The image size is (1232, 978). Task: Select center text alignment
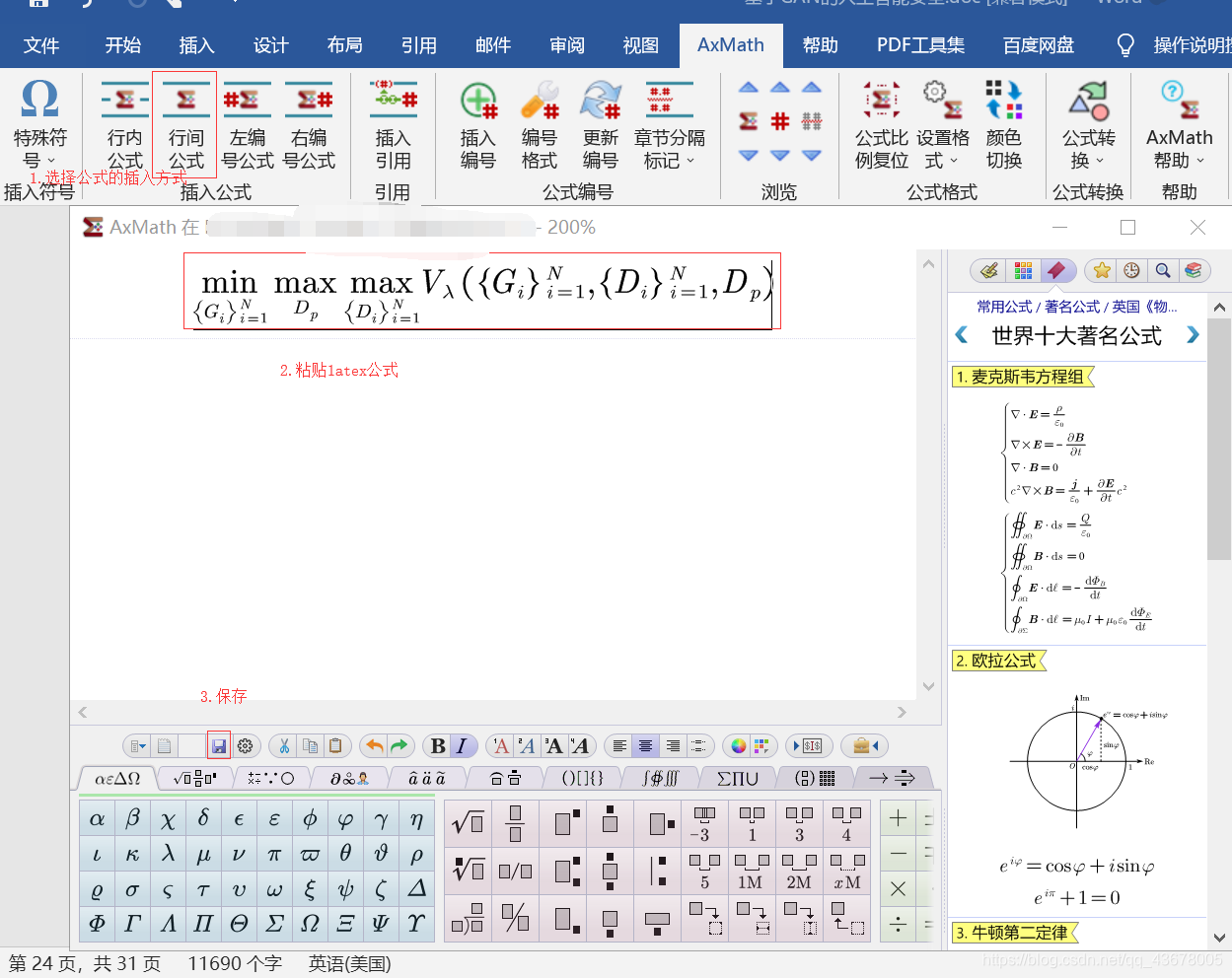coord(645,746)
